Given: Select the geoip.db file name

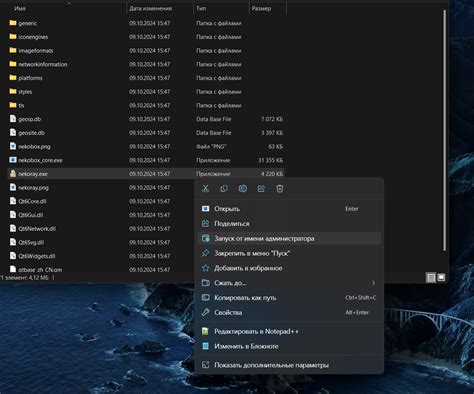Looking at the screenshot, I should 30,119.
